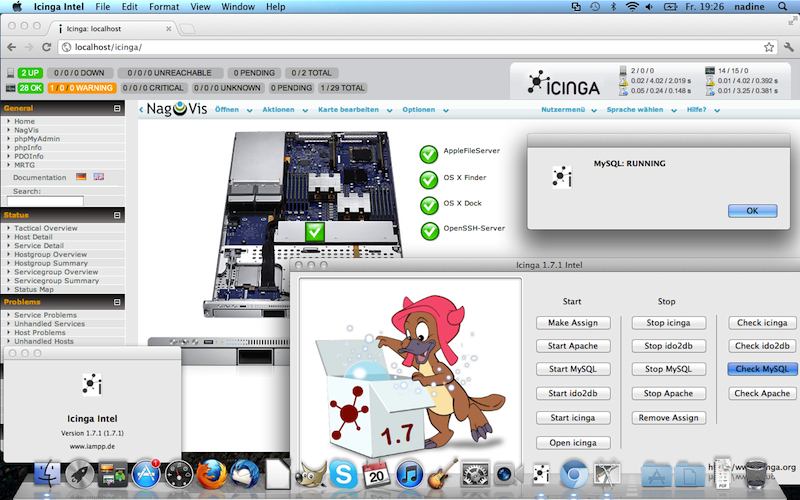Click the Wi-Fi menu bar icon
Screen dimensions: 800x500
pyautogui.click(x=632, y=7)
